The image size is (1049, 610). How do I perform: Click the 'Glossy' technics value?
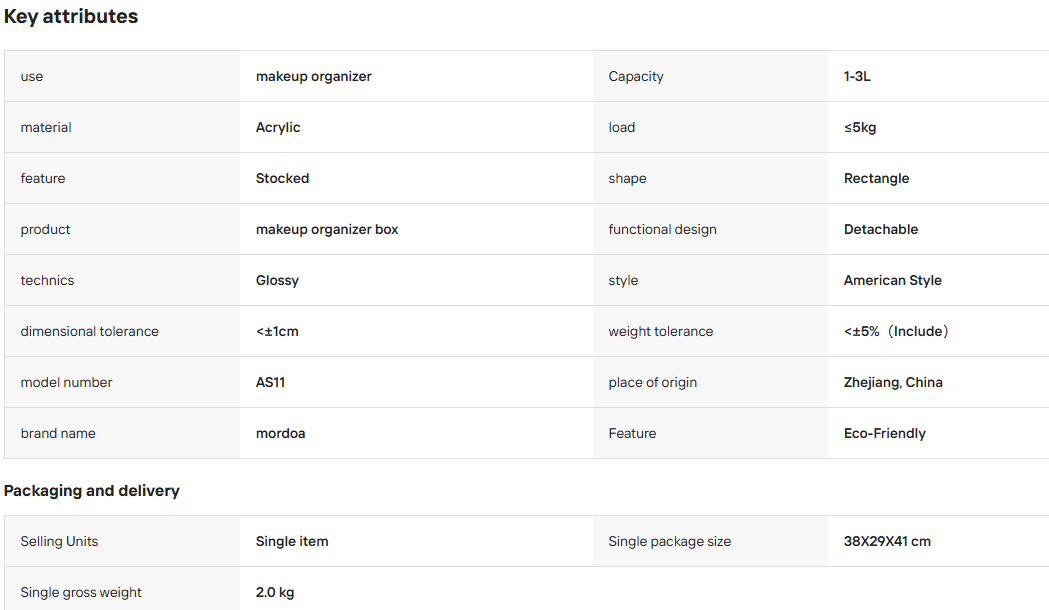click(x=277, y=280)
